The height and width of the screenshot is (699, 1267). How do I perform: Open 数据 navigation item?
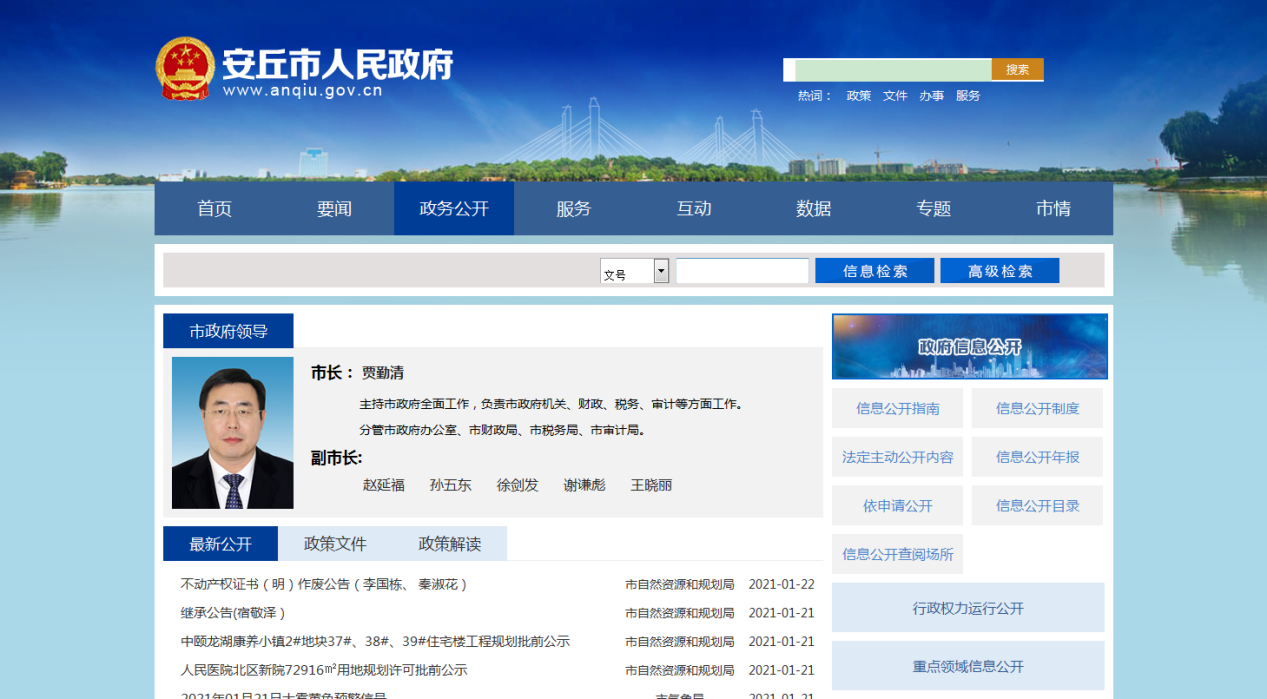coord(814,209)
